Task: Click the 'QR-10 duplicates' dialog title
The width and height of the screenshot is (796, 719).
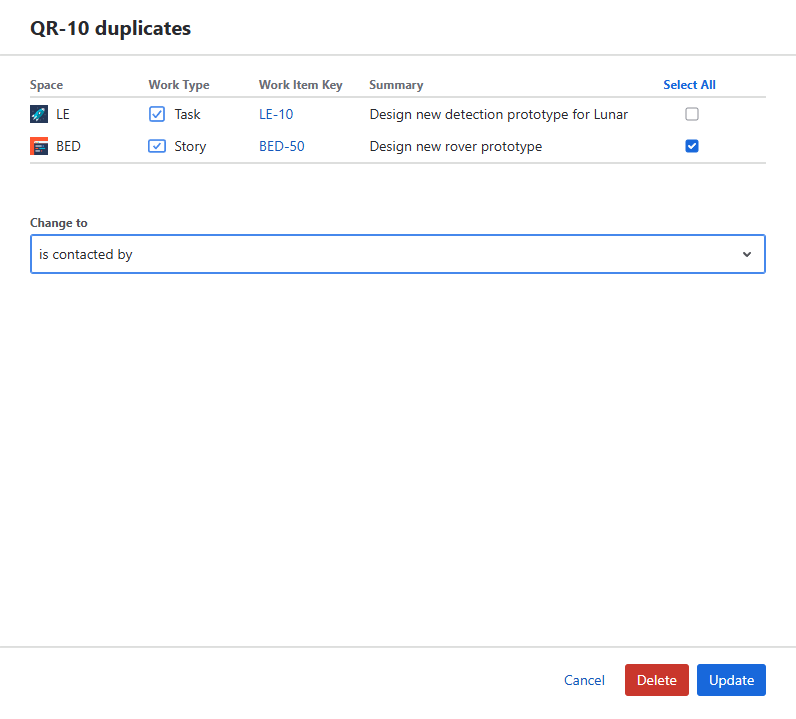Action: pyautogui.click(x=110, y=28)
